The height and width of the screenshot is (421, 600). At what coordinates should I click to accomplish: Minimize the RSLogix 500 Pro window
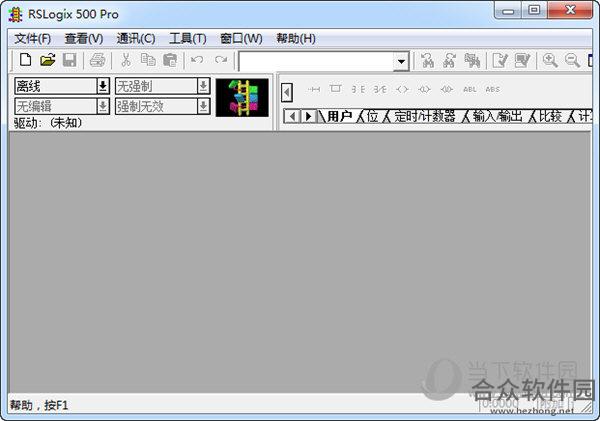click(x=508, y=10)
